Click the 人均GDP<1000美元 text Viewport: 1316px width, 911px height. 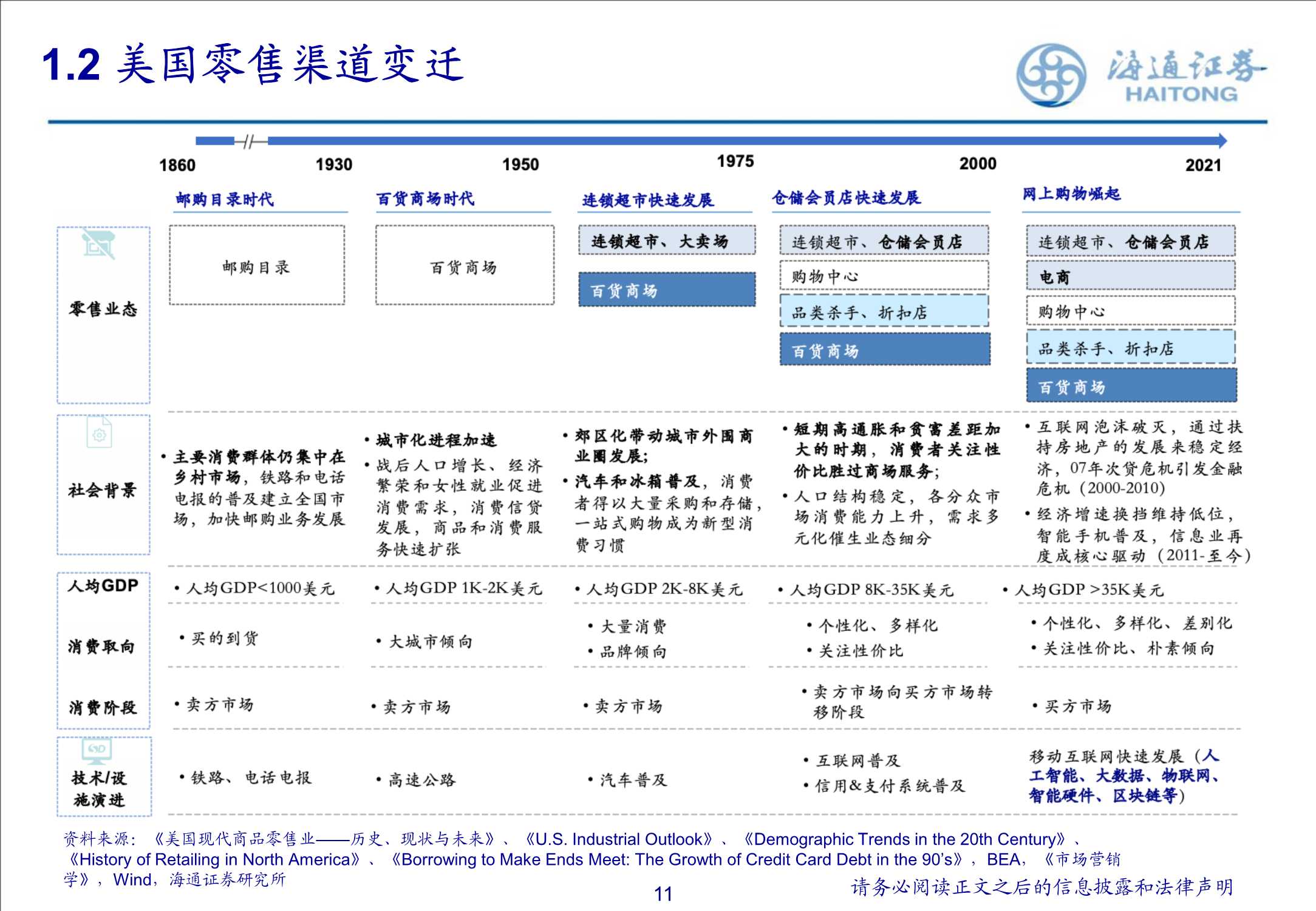point(261,588)
